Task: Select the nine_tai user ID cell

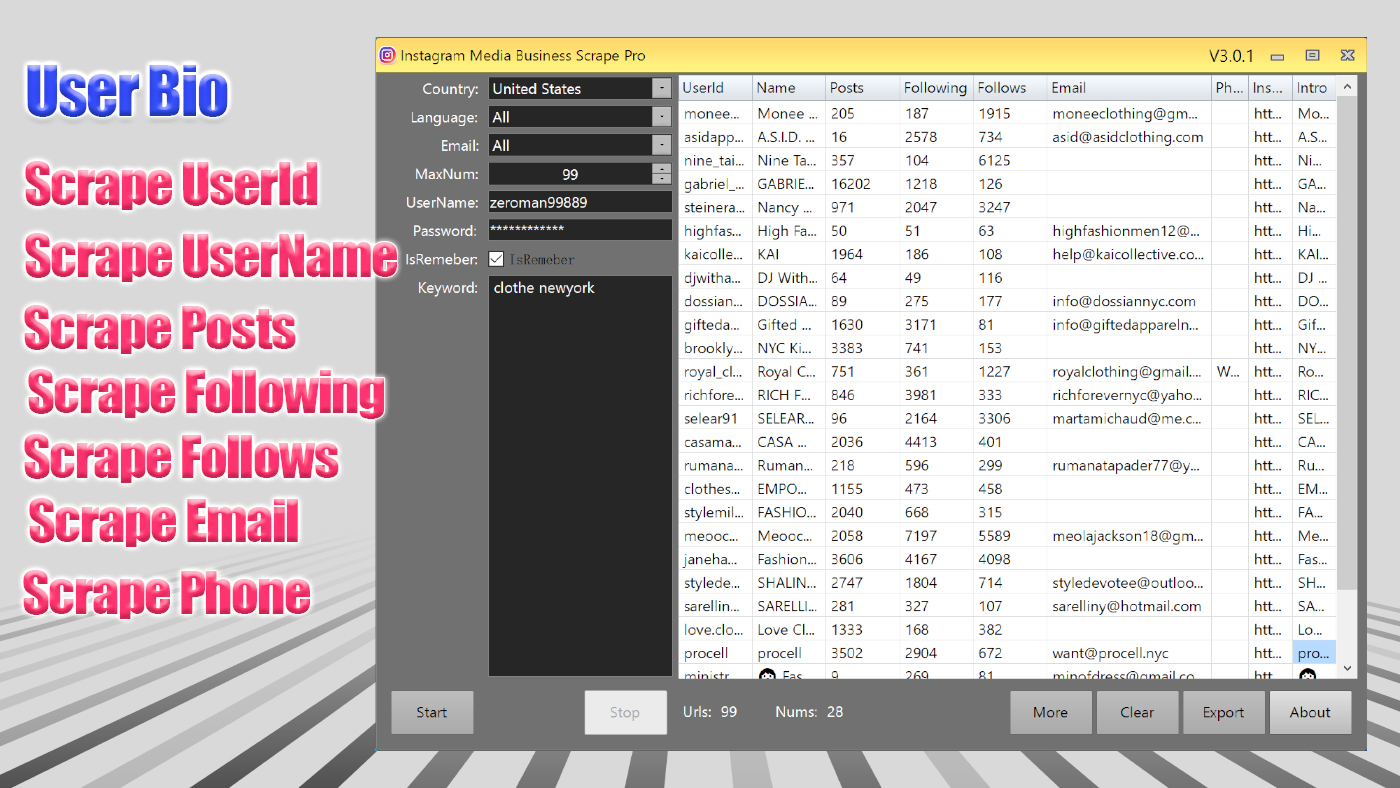Action: (x=716, y=160)
